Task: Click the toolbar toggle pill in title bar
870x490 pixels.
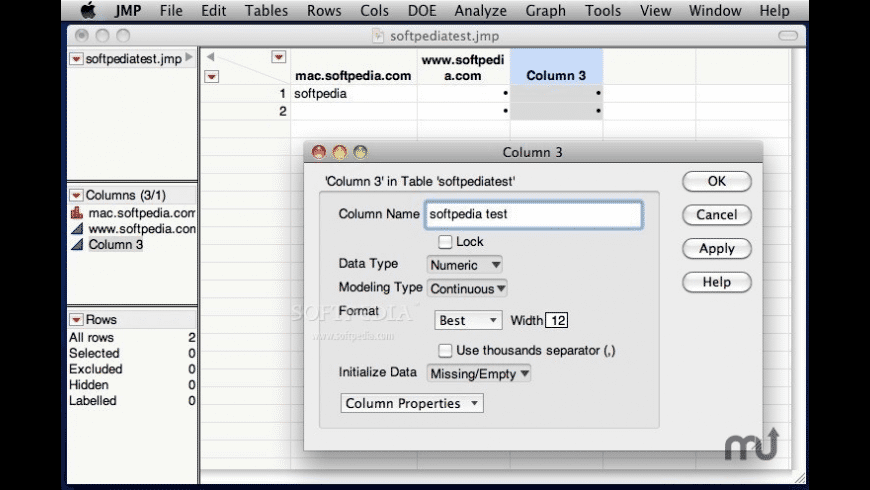Action: pos(788,36)
